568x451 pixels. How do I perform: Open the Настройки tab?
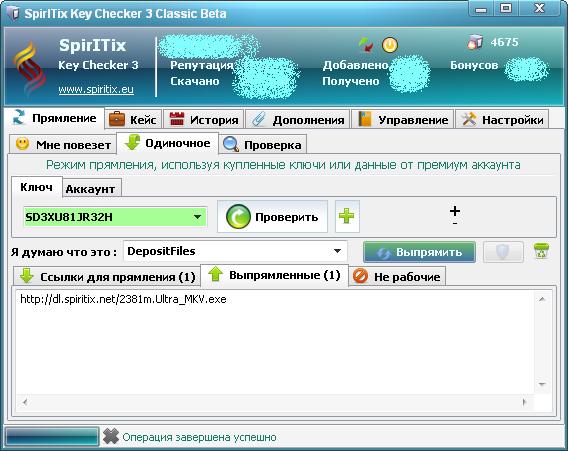click(x=502, y=119)
